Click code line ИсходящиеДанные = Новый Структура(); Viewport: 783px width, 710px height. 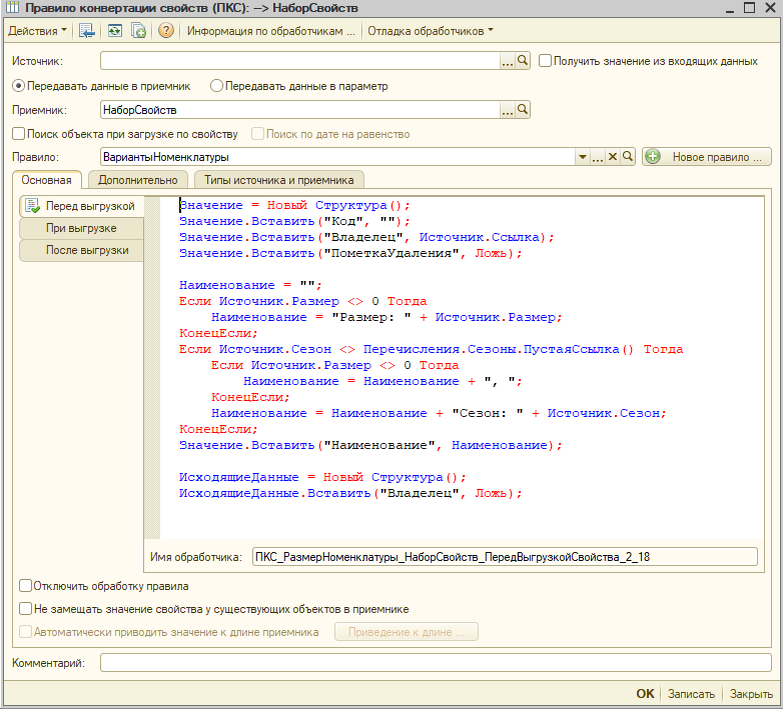[x=323, y=477]
